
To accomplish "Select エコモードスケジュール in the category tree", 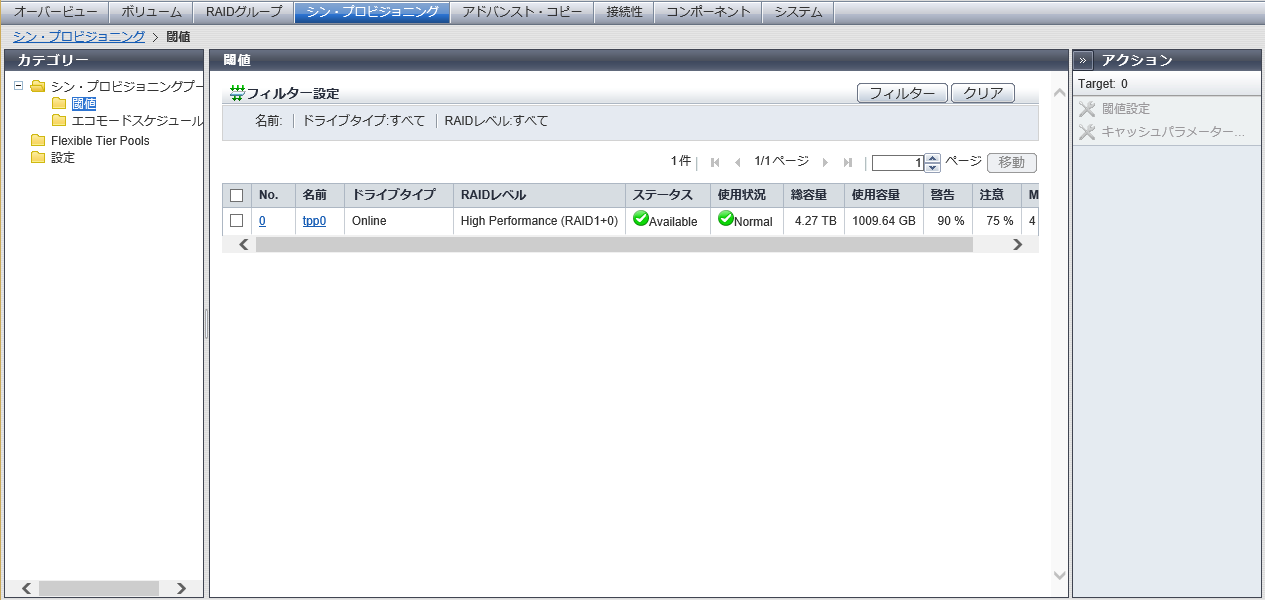I will coord(137,121).
